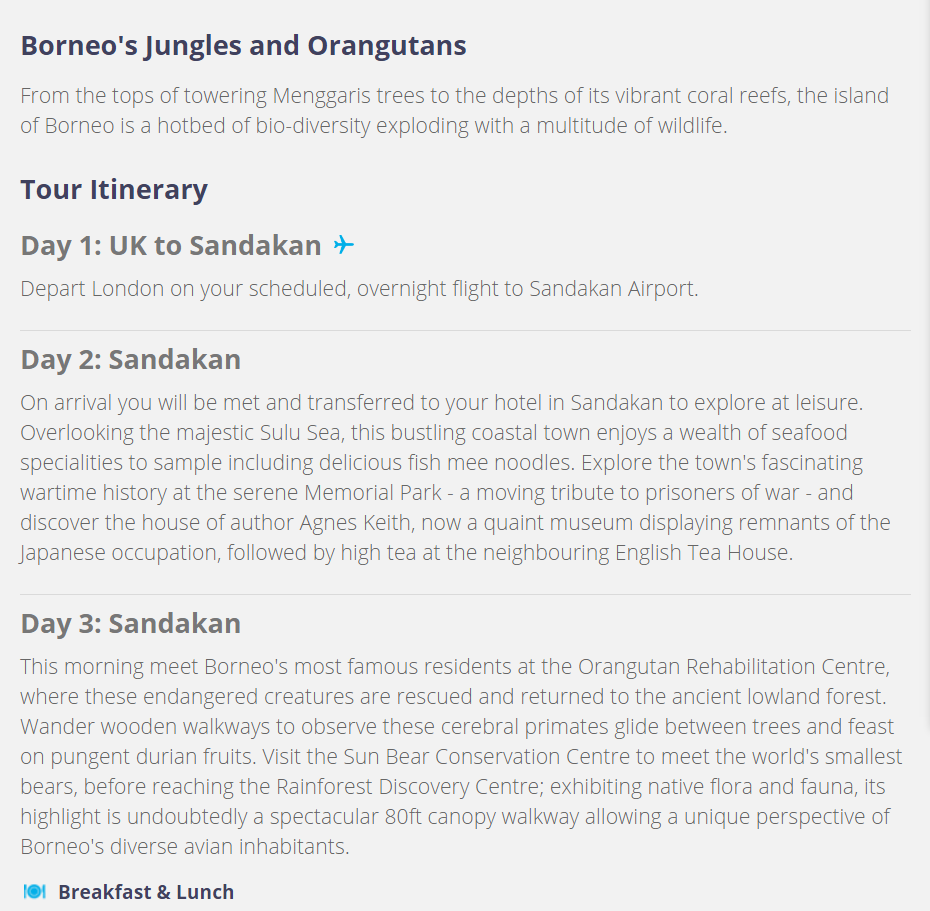Image resolution: width=930 pixels, height=911 pixels.
Task: Click the Agnes Keith name in Day 2
Action: pyautogui.click(x=355, y=523)
